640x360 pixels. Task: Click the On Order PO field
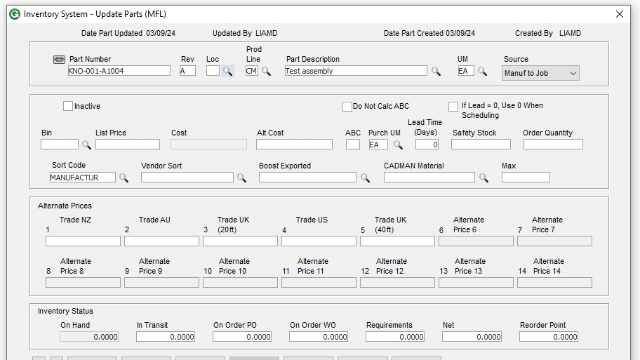[242, 337]
